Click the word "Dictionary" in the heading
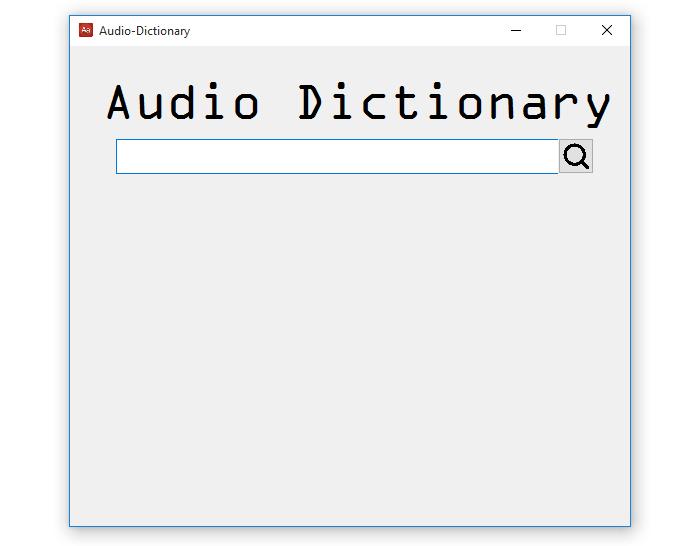 click(x=454, y=102)
